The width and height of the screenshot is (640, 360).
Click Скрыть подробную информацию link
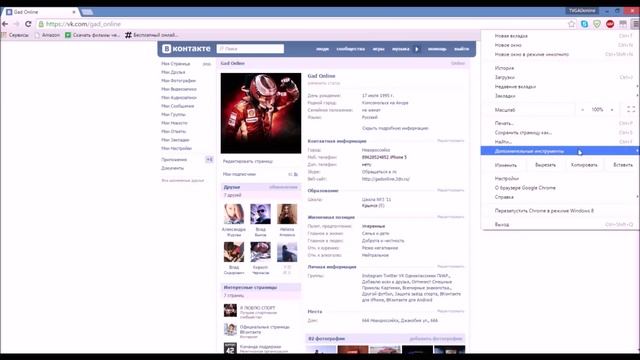tap(395, 128)
